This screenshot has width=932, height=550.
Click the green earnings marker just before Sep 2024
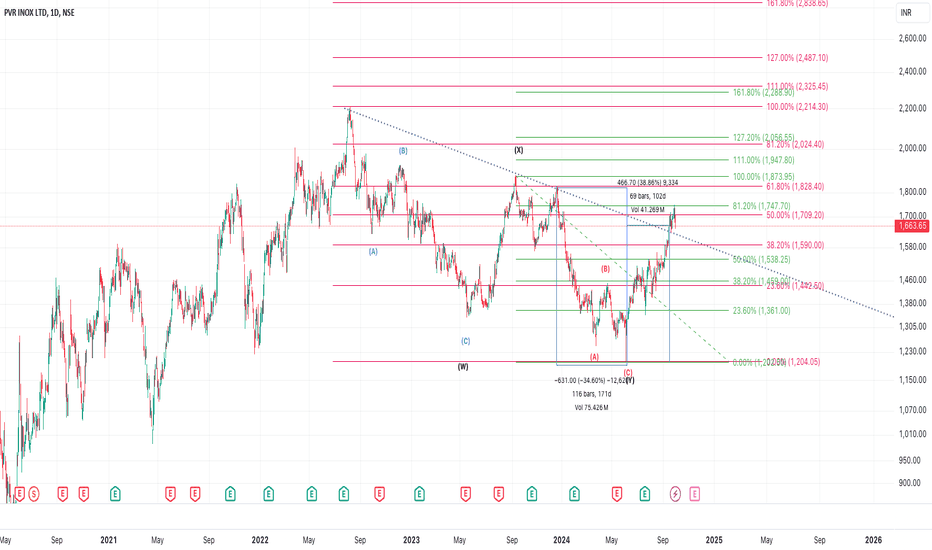644,494
